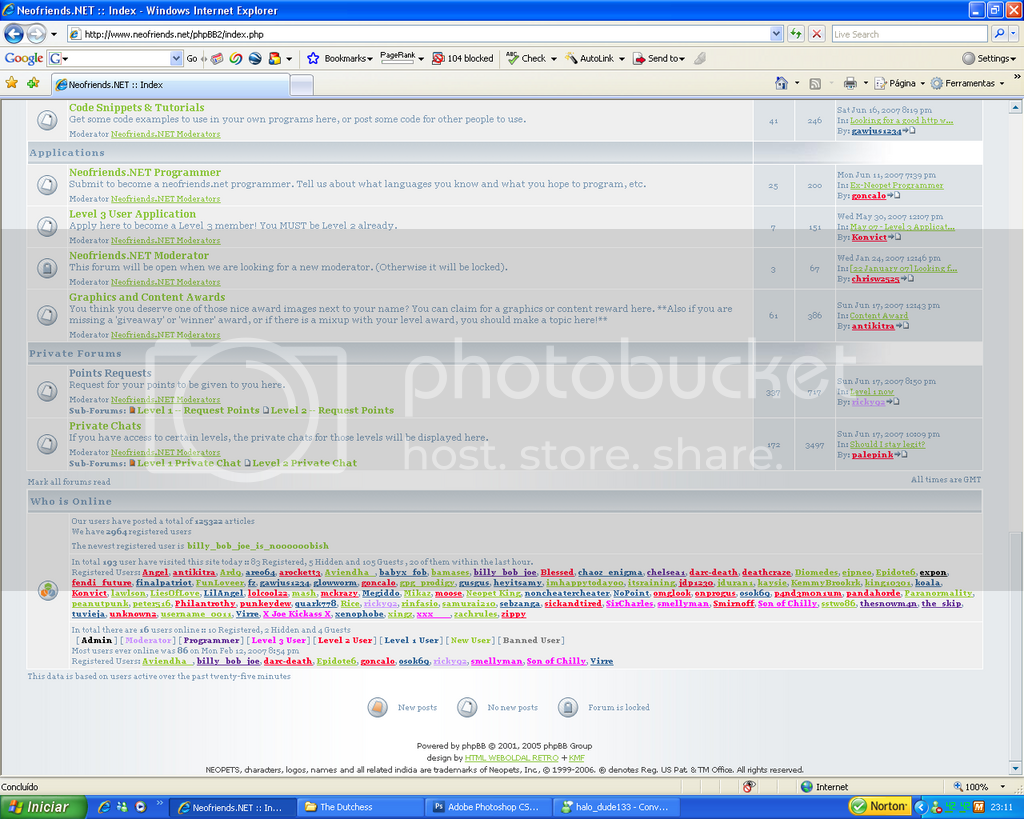Click the Print icon in command bar

pos(849,83)
